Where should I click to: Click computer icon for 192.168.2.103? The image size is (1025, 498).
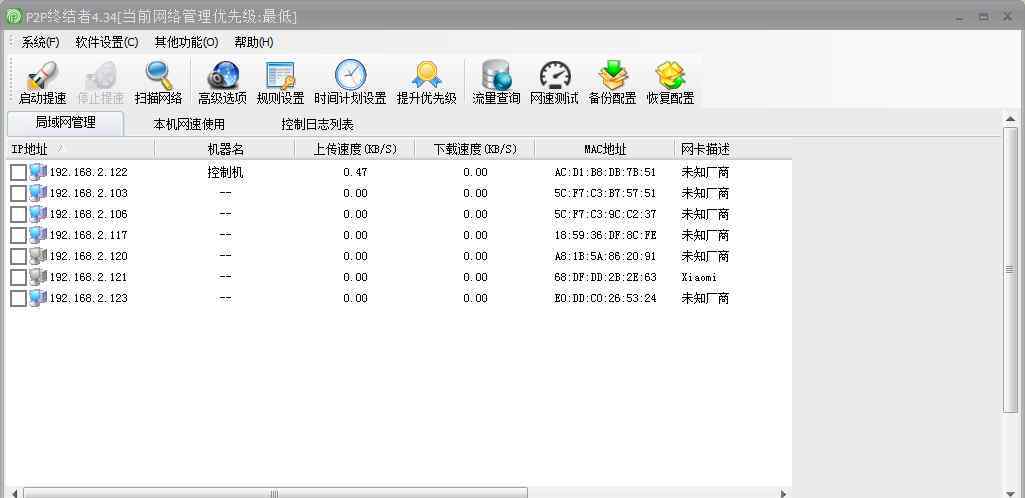coord(38,193)
